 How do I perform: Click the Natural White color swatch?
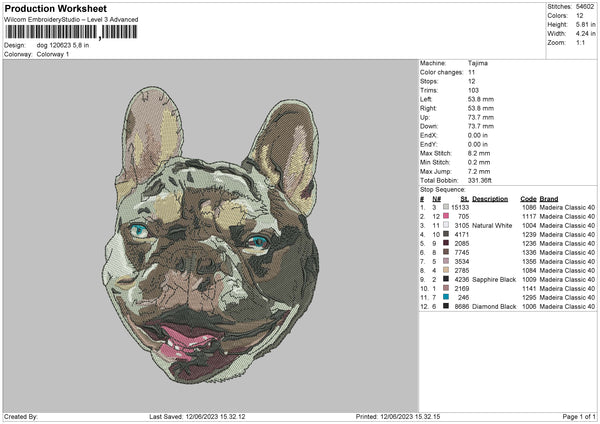coord(446,225)
